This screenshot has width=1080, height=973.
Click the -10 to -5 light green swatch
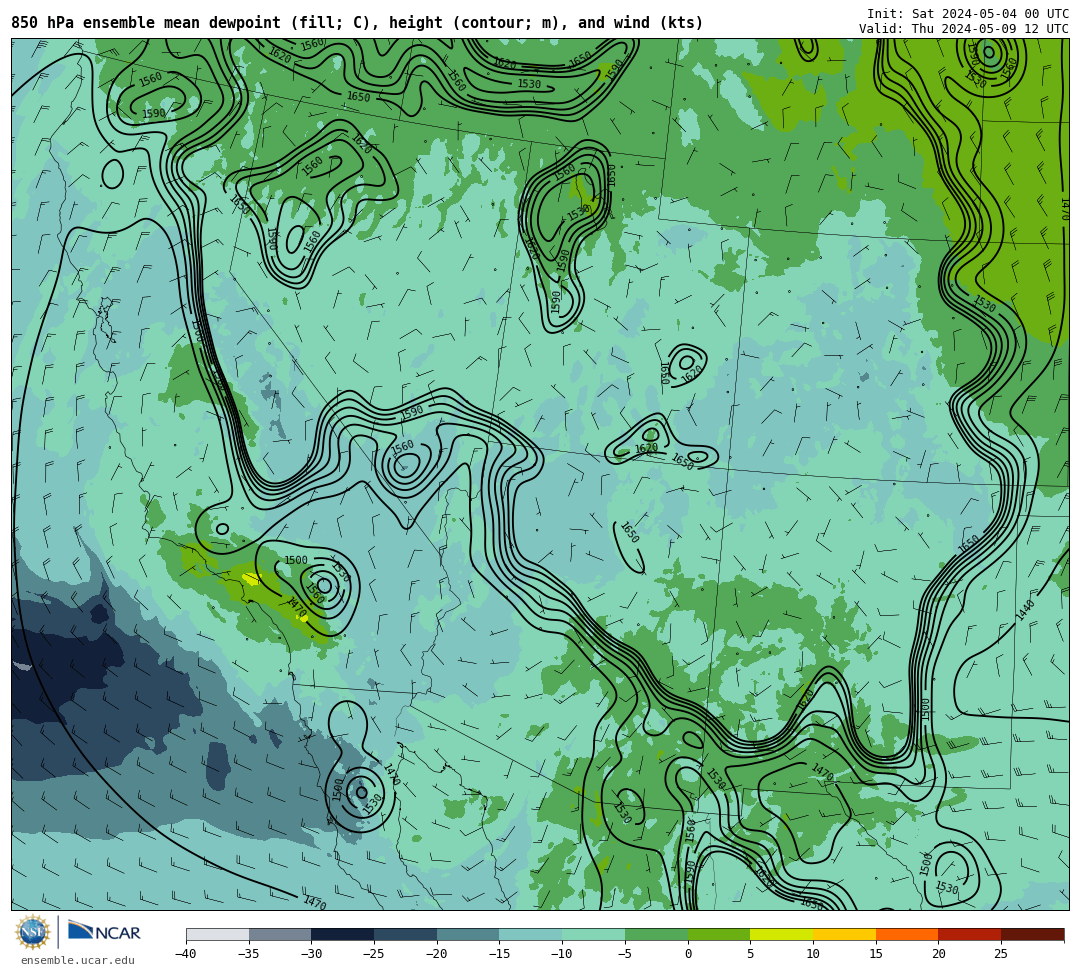tap(594, 934)
